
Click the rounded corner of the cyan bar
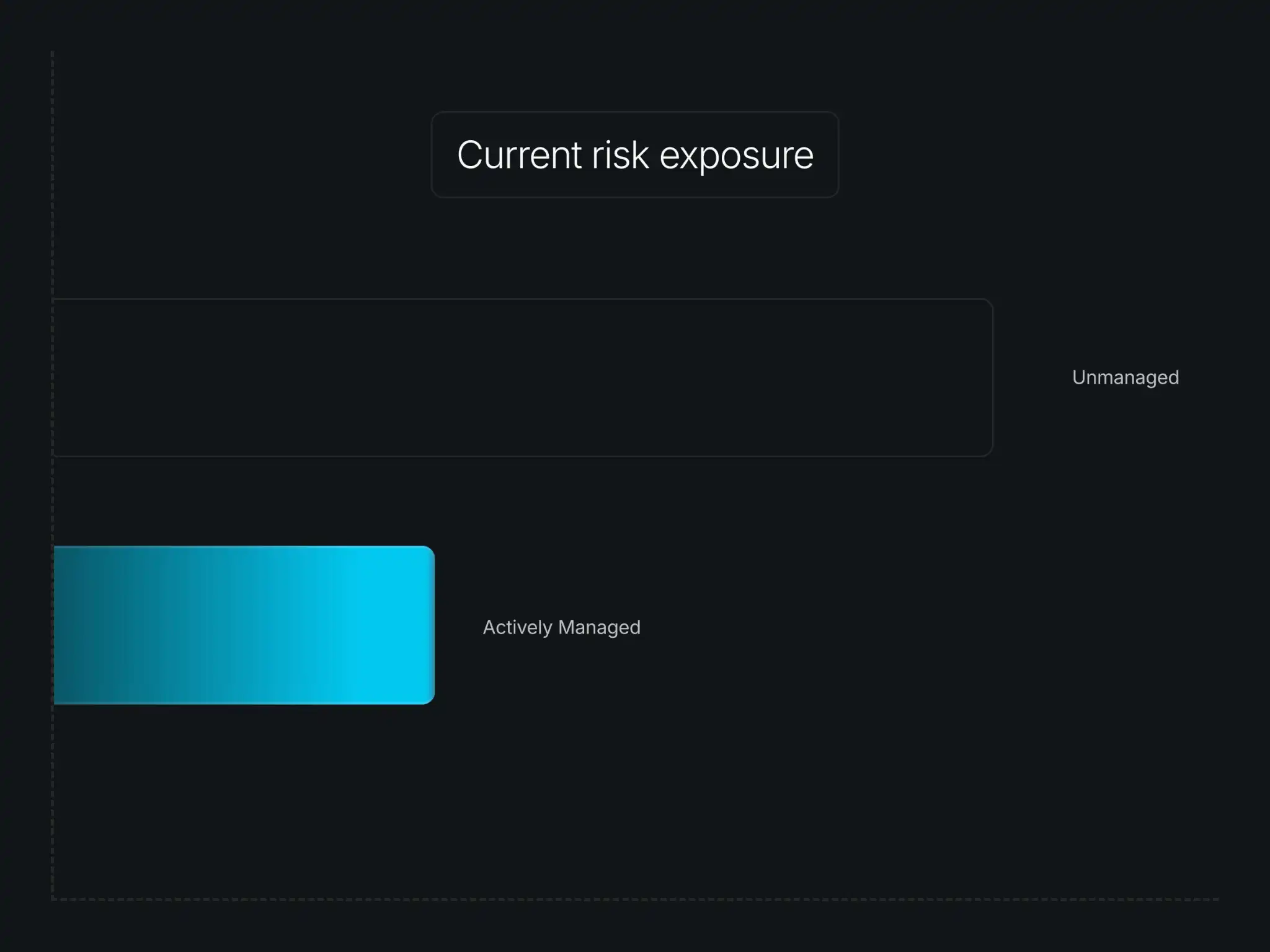pyautogui.click(x=428, y=553)
